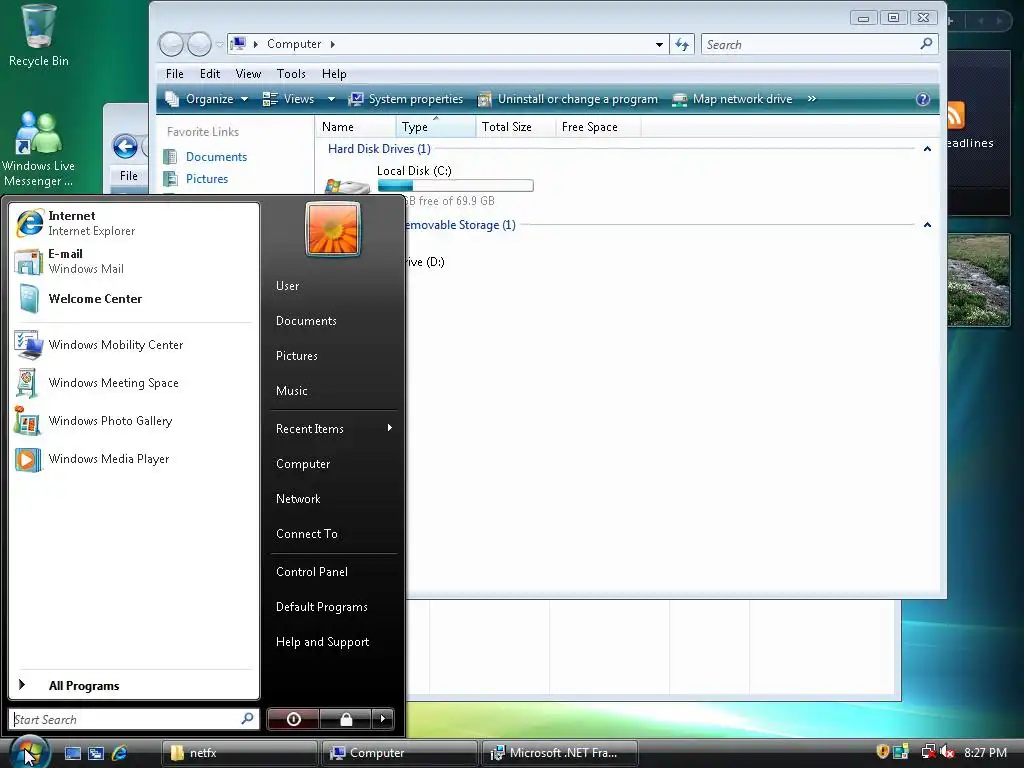Open the Tools menu in Computer window
1024x768 pixels.
(x=291, y=74)
